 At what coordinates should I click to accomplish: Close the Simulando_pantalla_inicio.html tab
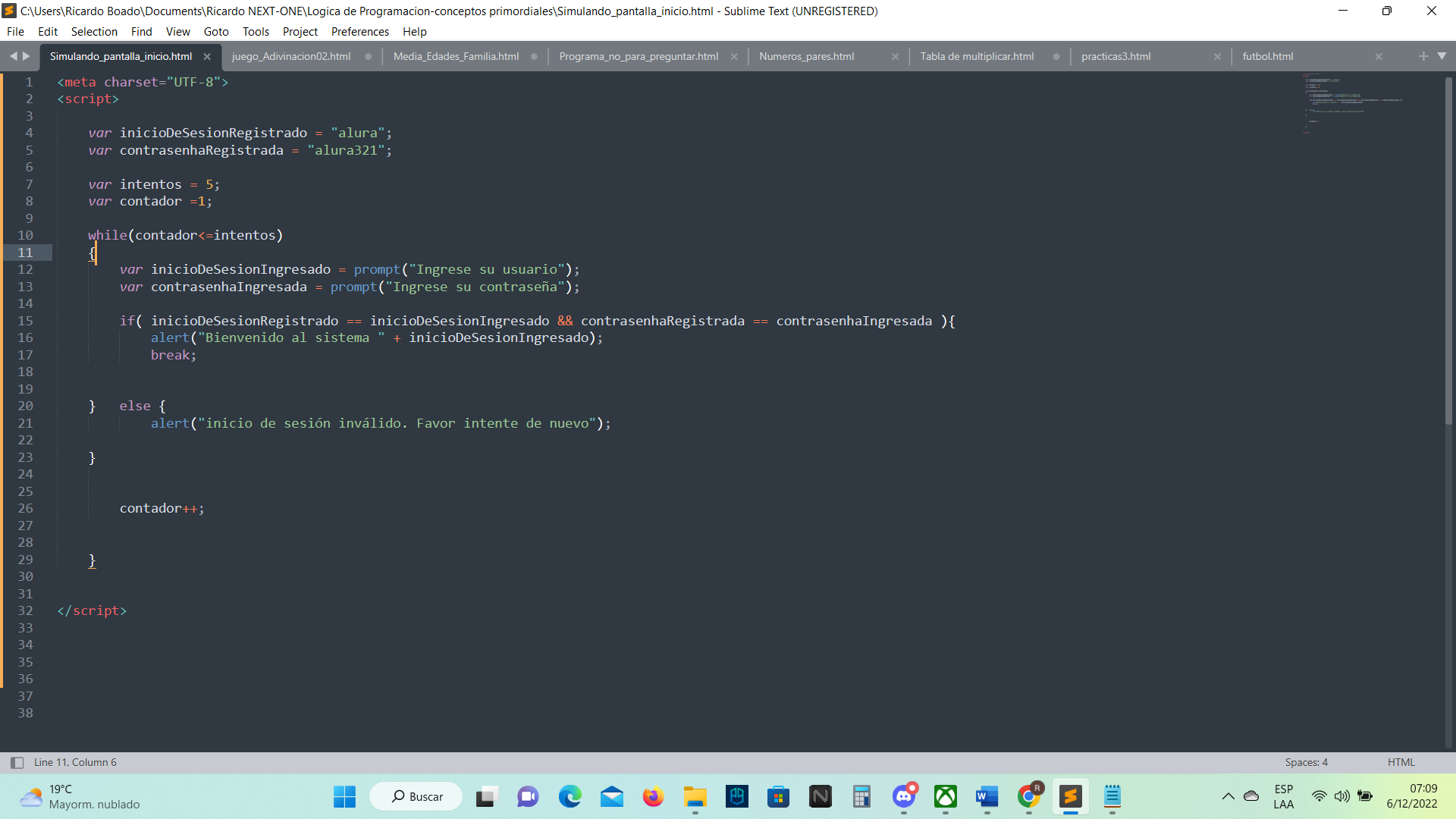(x=207, y=57)
